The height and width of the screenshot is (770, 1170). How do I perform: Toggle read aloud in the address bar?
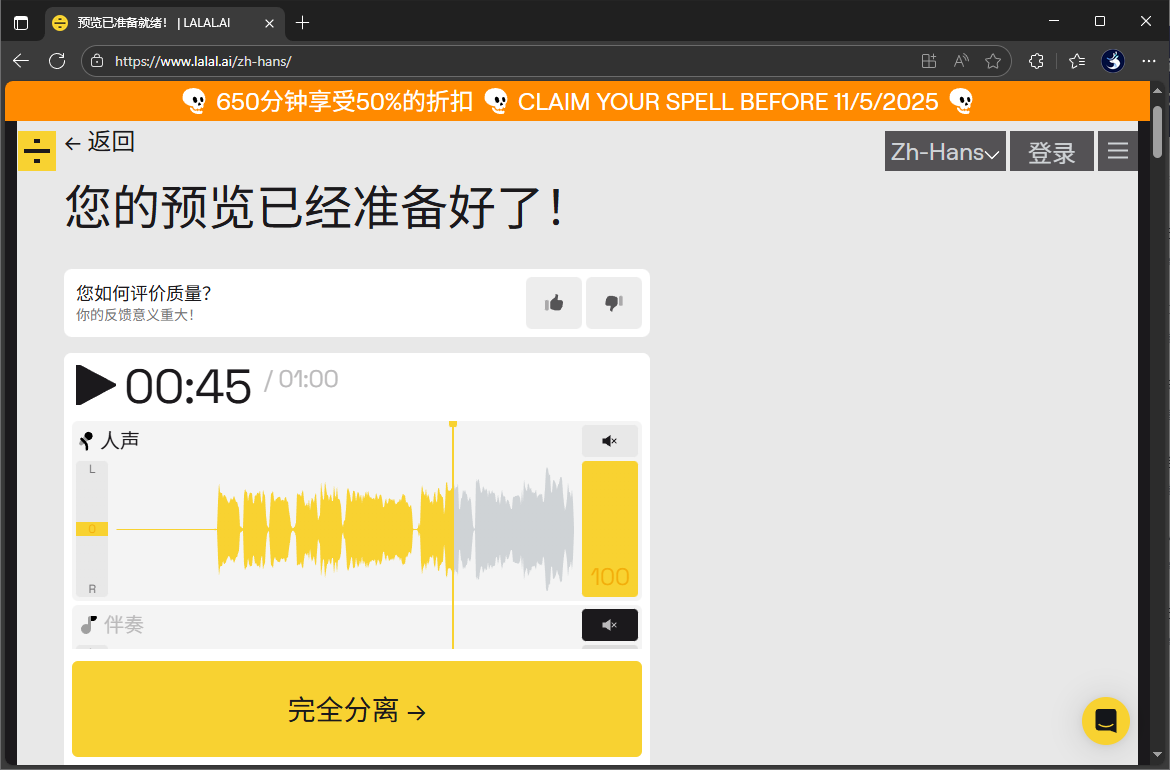click(x=960, y=61)
